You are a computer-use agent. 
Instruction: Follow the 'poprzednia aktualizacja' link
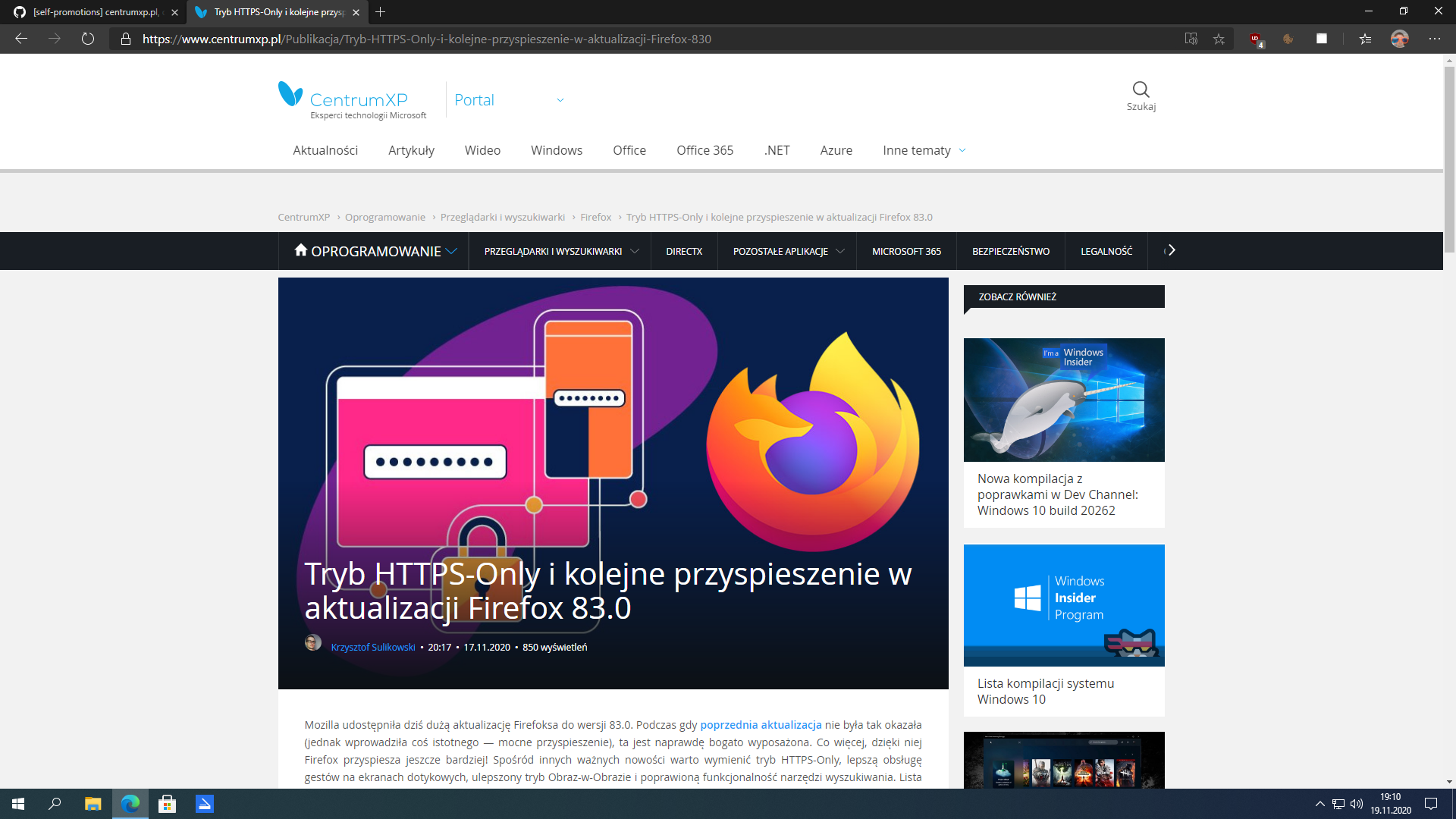tap(761, 725)
